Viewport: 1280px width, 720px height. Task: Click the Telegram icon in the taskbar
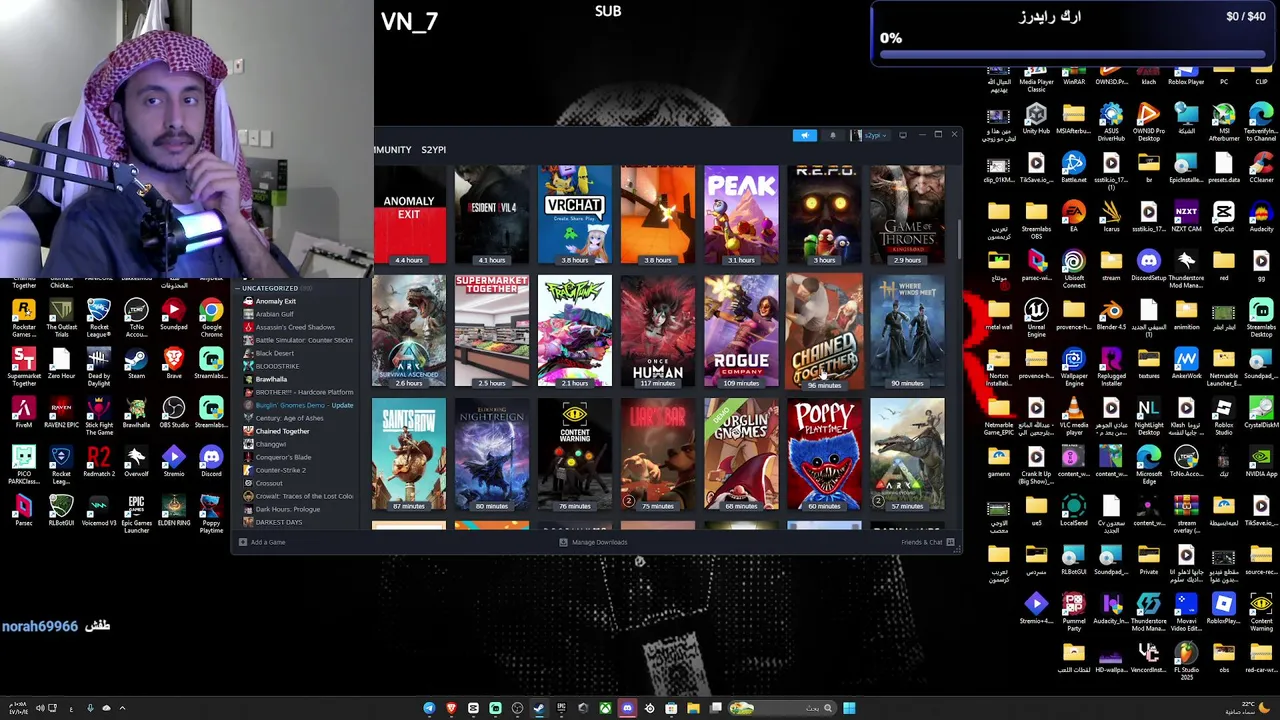429,708
